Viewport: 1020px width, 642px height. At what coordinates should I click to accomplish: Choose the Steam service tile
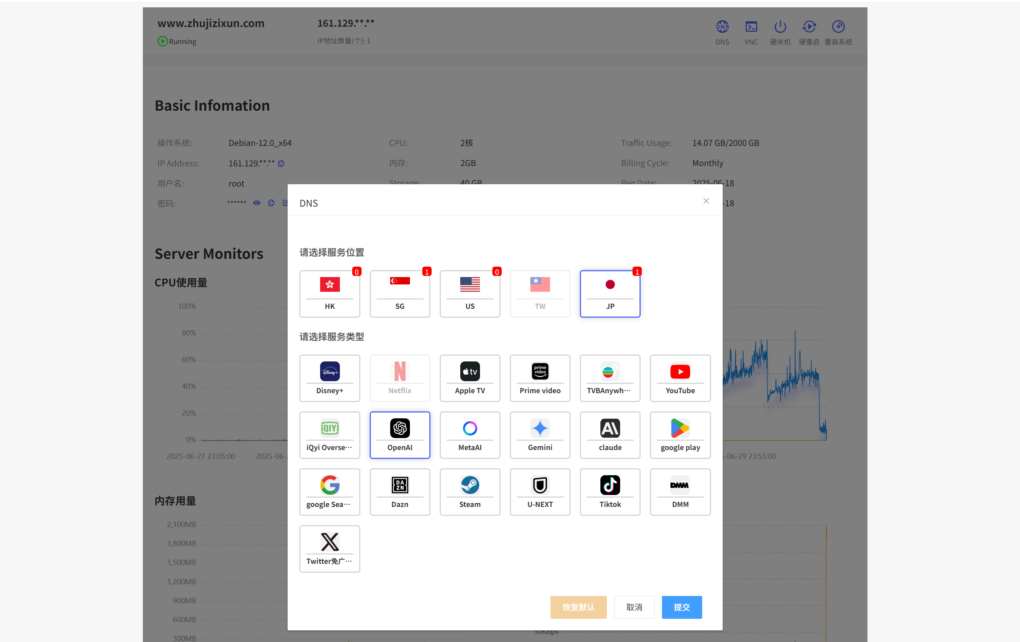click(x=470, y=492)
